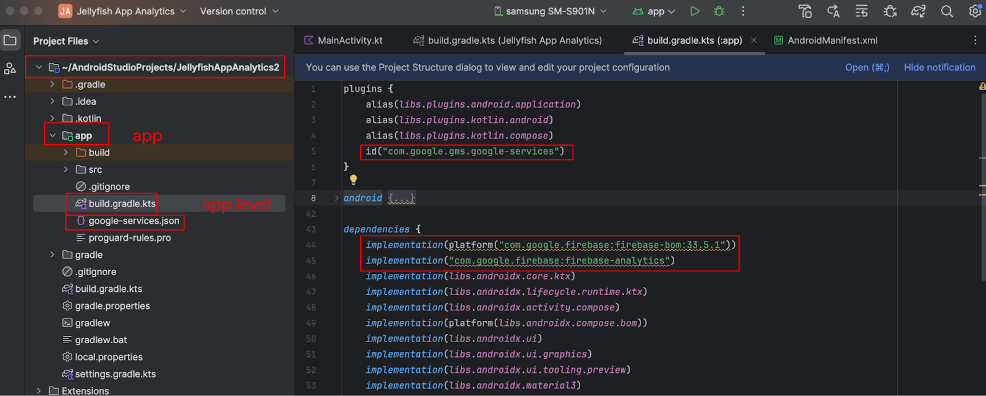The image size is (986, 396).
Task: Expand the build folder under app
Action: 66,152
